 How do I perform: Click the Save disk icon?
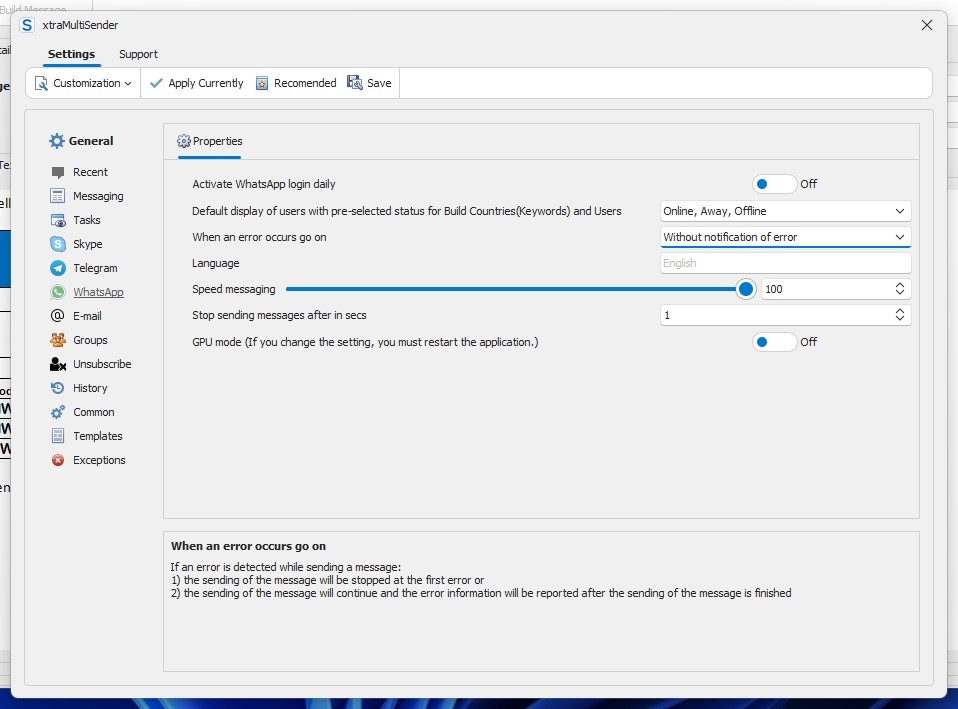tap(354, 83)
